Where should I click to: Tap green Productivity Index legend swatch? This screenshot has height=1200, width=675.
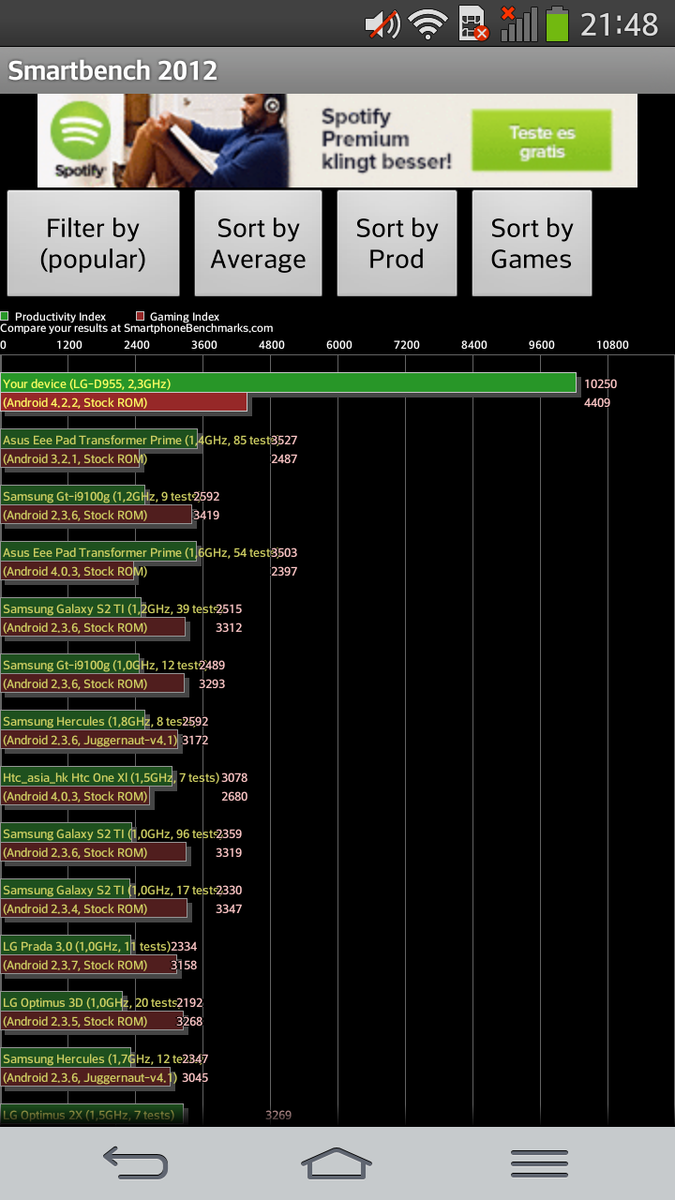5,316
